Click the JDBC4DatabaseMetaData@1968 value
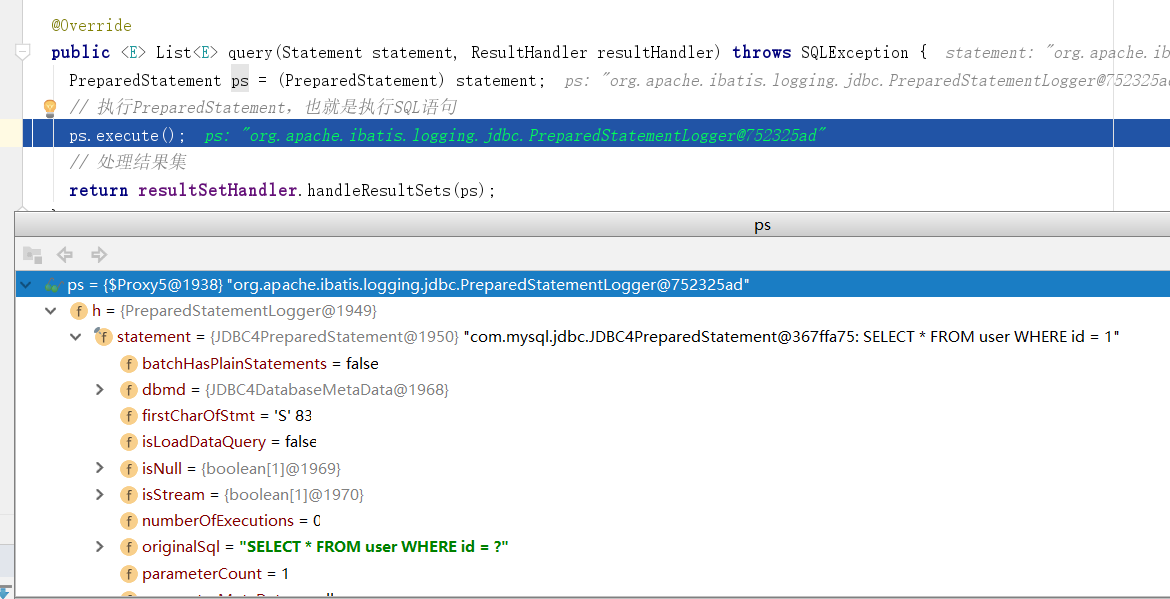Screen dimensions: 1170x599 [x=327, y=389]
